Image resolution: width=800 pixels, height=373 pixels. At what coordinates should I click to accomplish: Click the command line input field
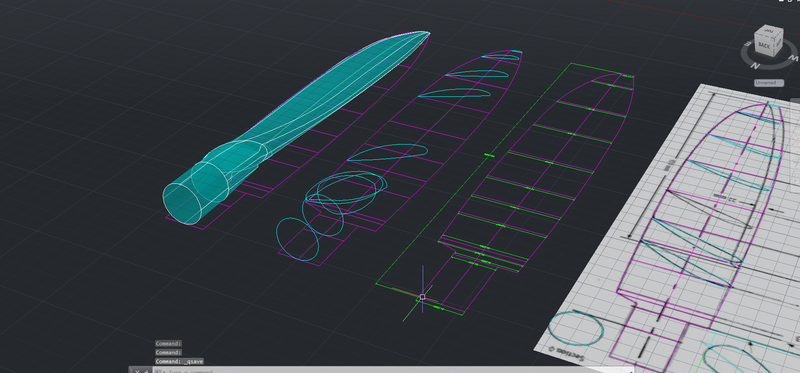click(x=393, y=370)
